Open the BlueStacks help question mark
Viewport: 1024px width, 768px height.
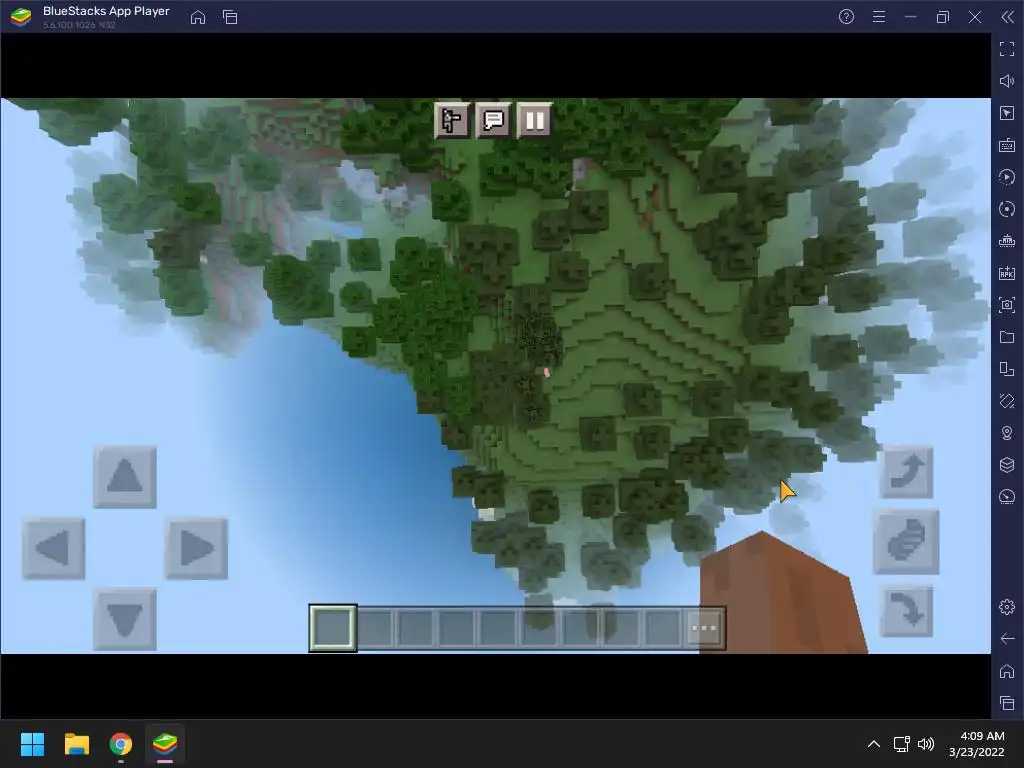pyautogui.click(x=846, y=17)
